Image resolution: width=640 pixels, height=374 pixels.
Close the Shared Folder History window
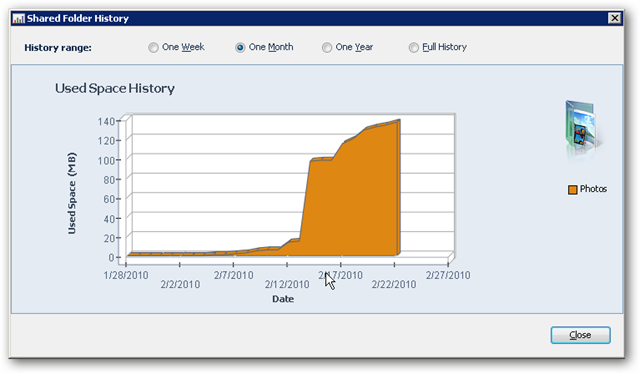point(614,18)
